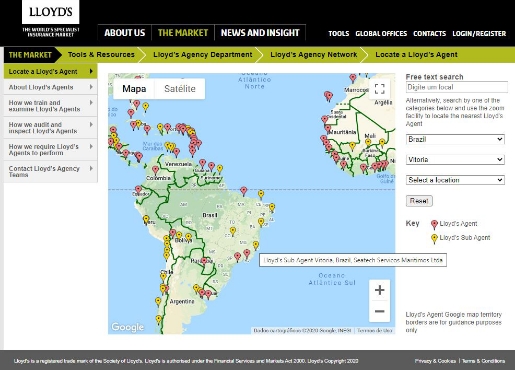
Task: Select Lloyd's Agency Network breadcrumb
Action: pos(314,55)
